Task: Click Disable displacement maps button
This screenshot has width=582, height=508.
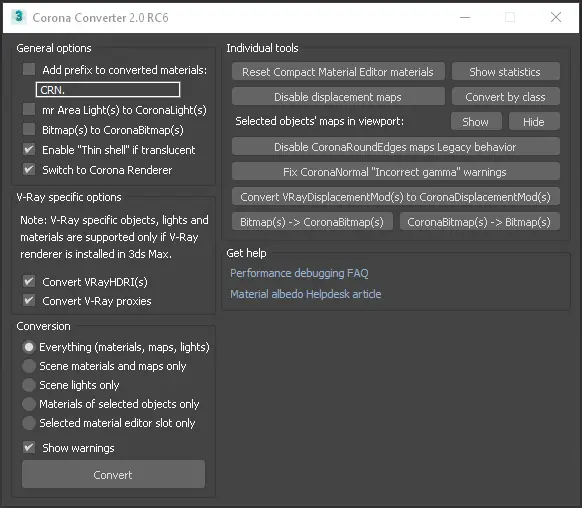Action: (x=338, y=96)
